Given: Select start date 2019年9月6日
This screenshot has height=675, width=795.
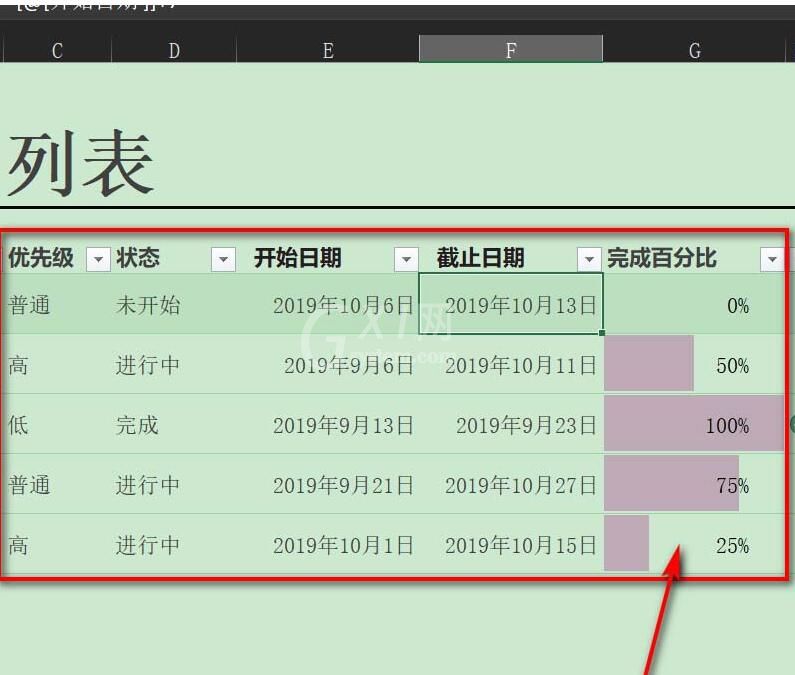Looking at the screenshot, I should (x=328, y=364).
